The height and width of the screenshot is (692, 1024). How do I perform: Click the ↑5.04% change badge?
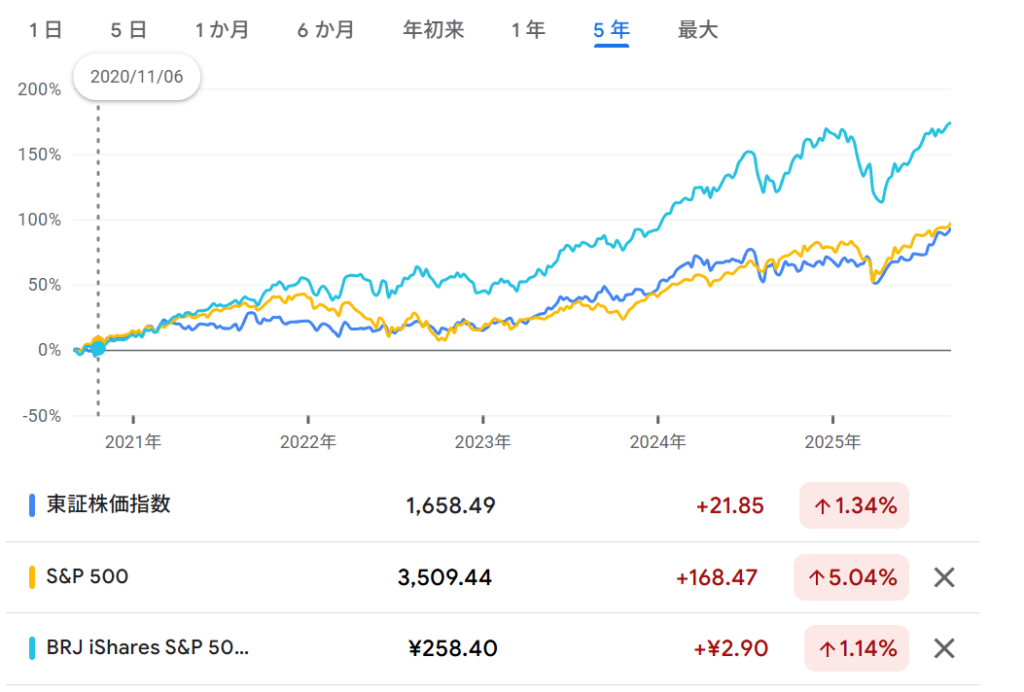pos(851,577)
